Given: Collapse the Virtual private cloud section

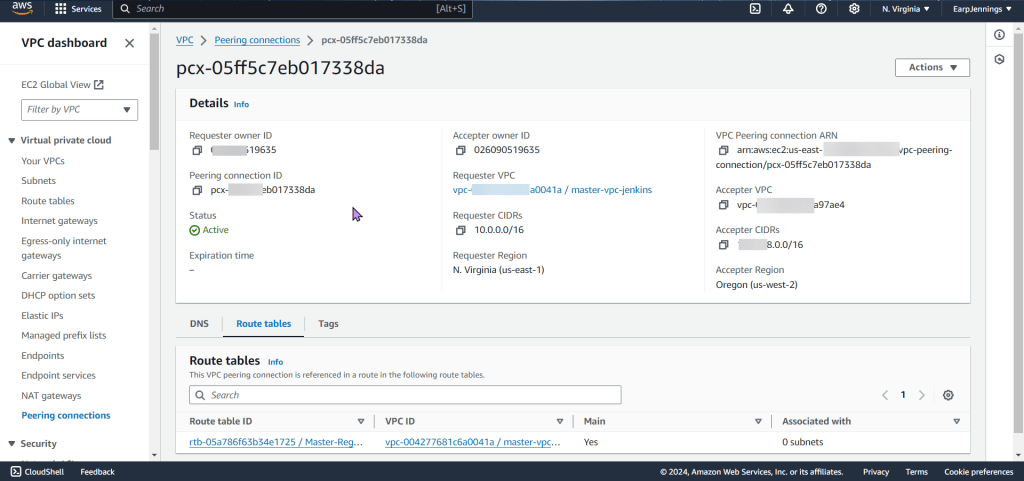Looking at the screenshot, I should (x=12, y=140).
